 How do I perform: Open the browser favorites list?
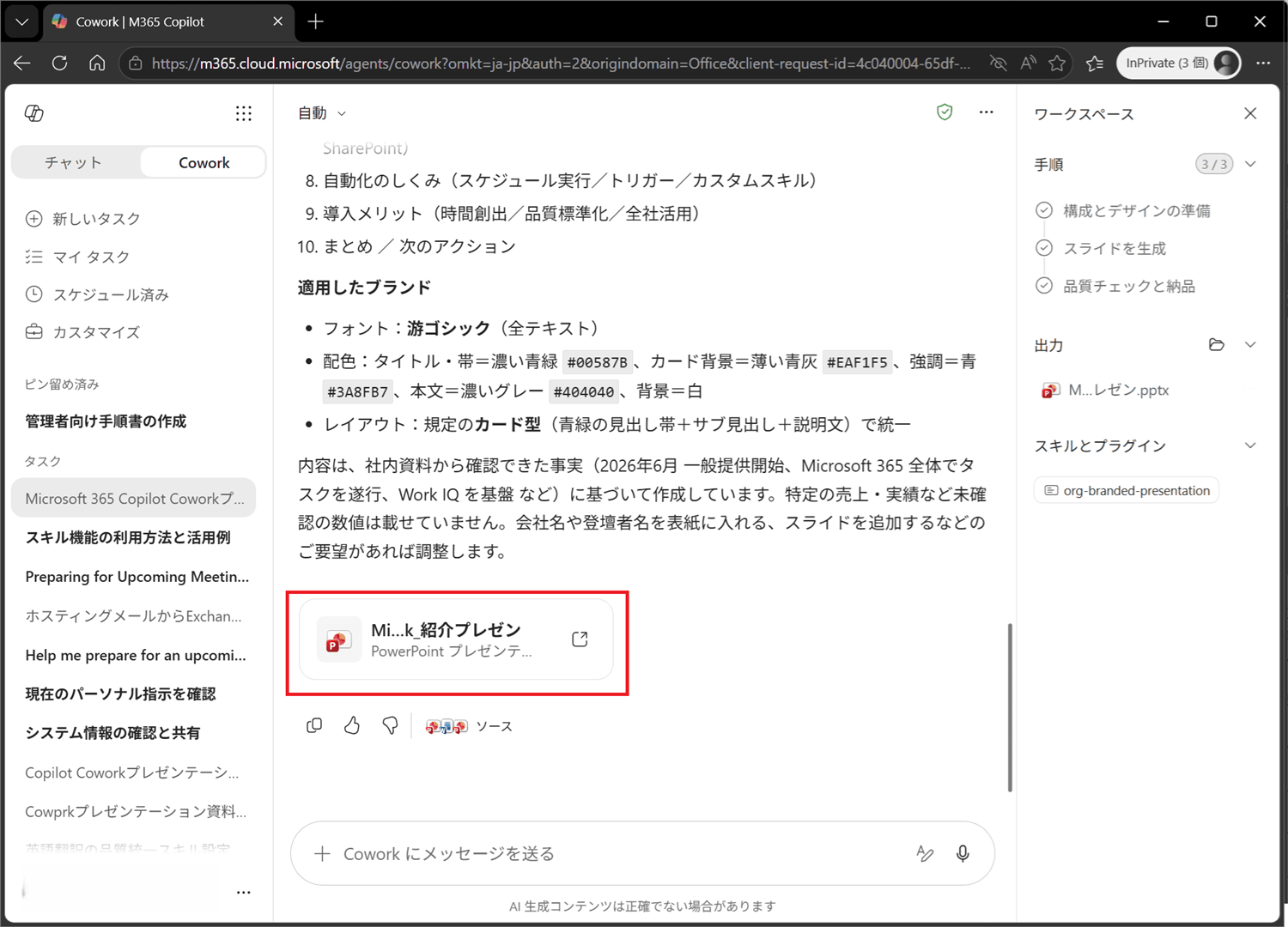coord(1095,63)
